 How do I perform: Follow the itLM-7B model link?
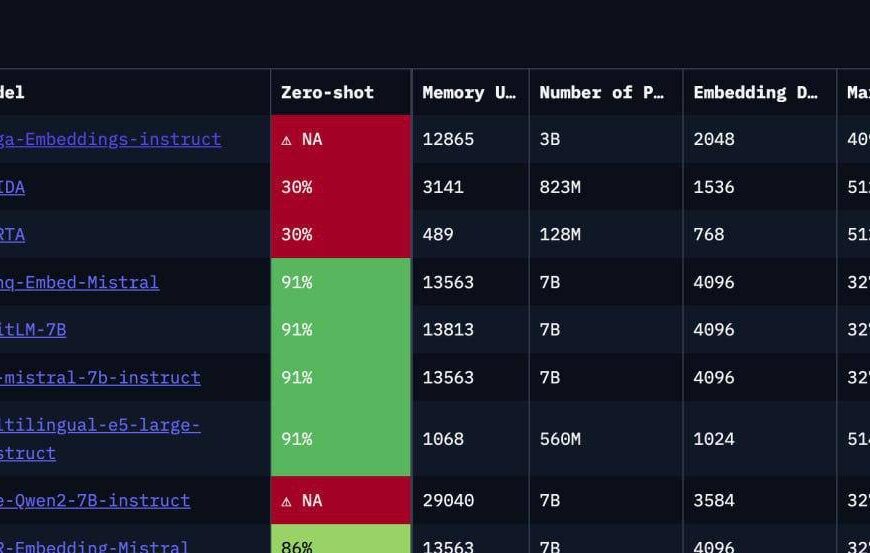tap(33, 329)
